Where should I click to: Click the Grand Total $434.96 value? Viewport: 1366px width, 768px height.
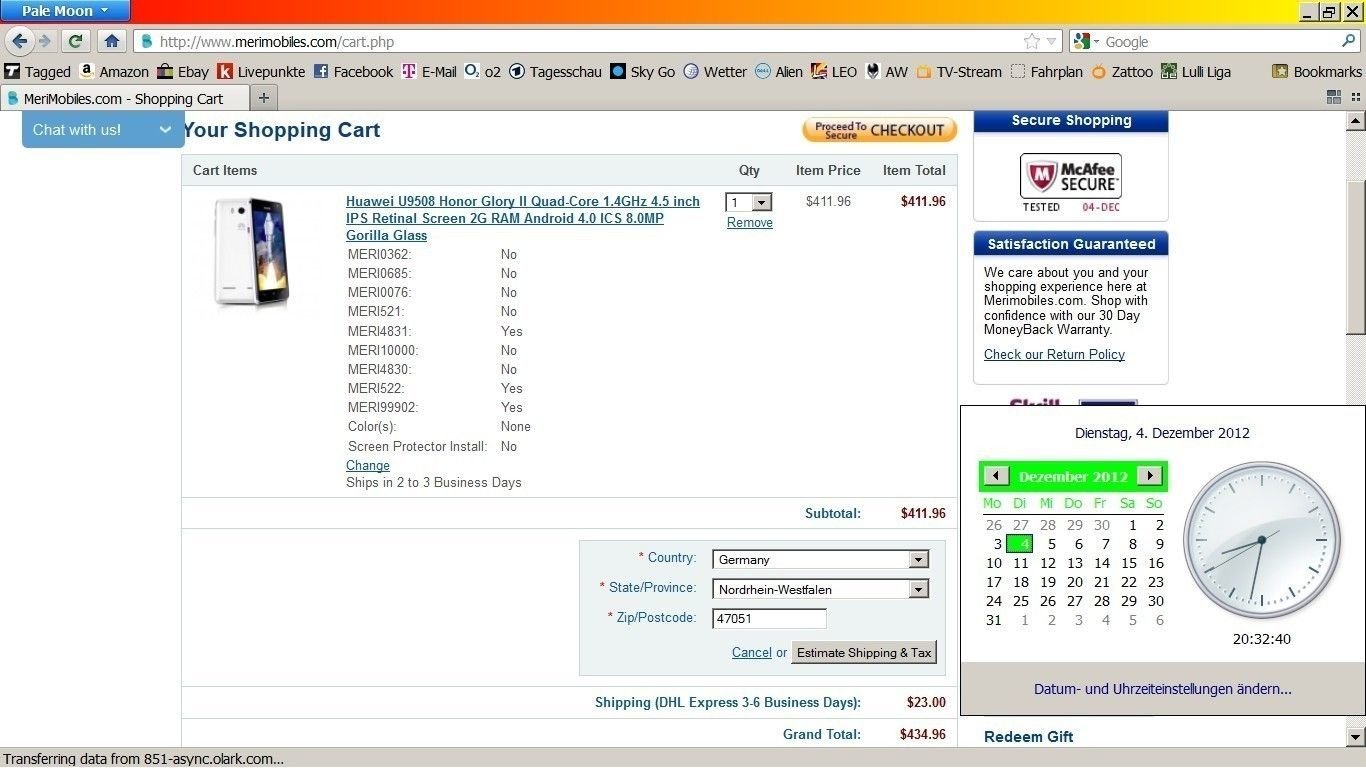click(922, 734)
